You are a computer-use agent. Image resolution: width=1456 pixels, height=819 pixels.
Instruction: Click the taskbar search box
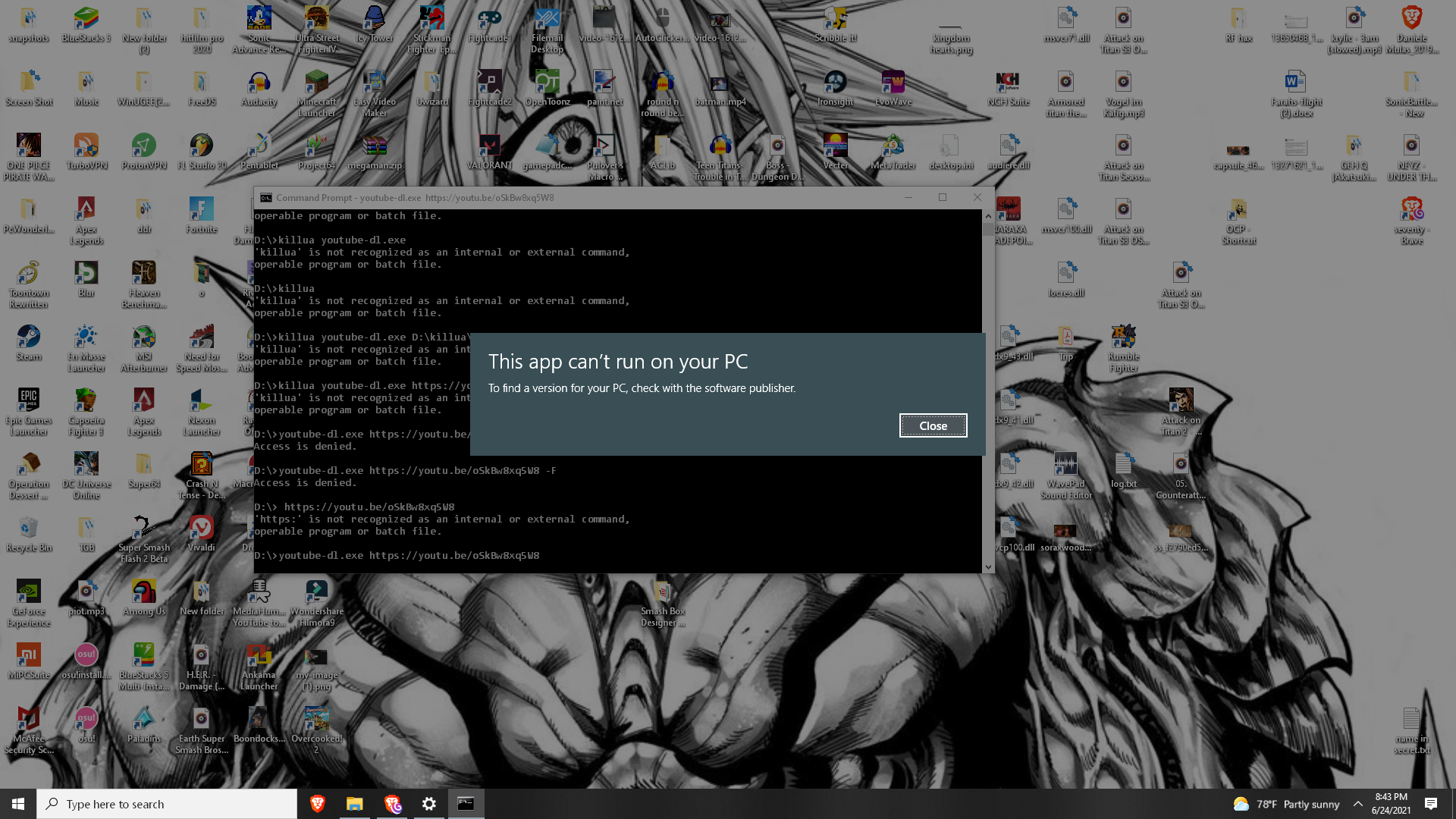pyautogui.click(x=167, y=804)
